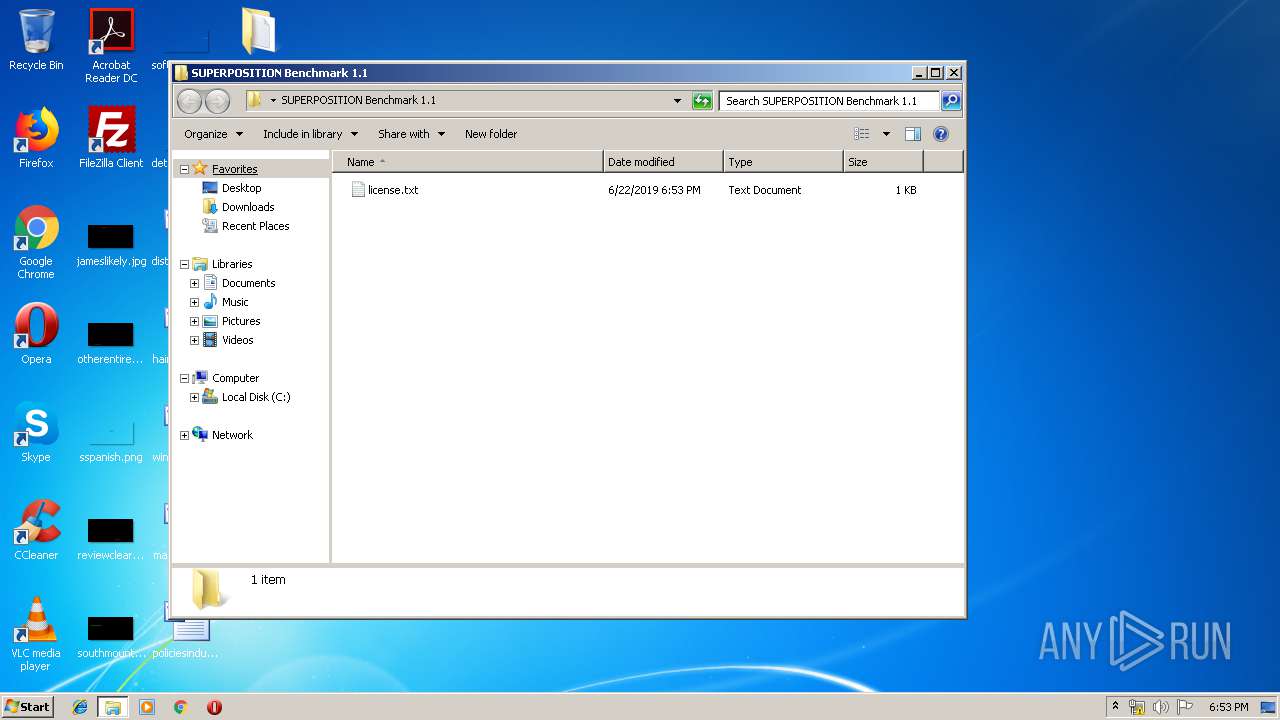
Task: Open Include in library menu
Action: [x=310, y=134]
